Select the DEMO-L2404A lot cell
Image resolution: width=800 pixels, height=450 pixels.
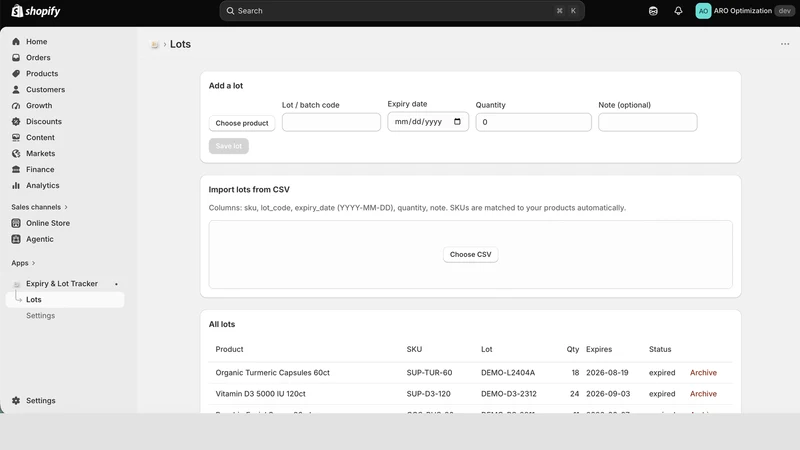[x=508, y=373]
